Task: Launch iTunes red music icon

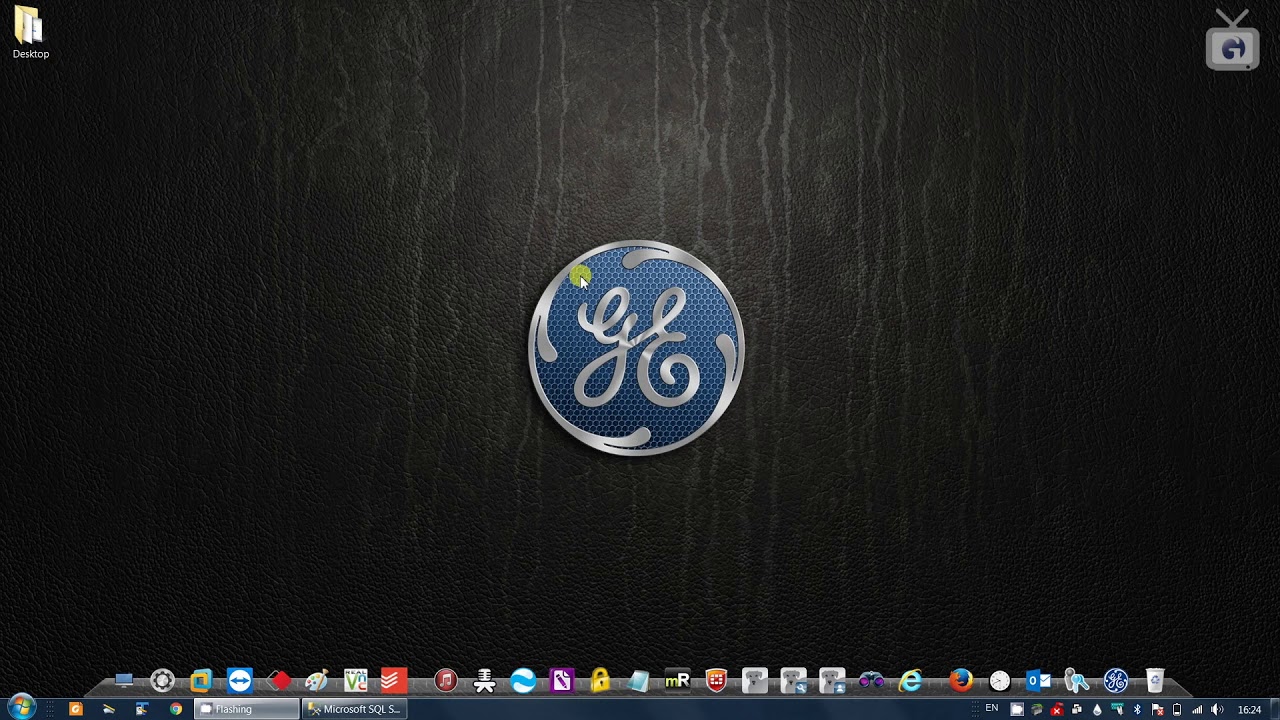Action: coord(446,681)
